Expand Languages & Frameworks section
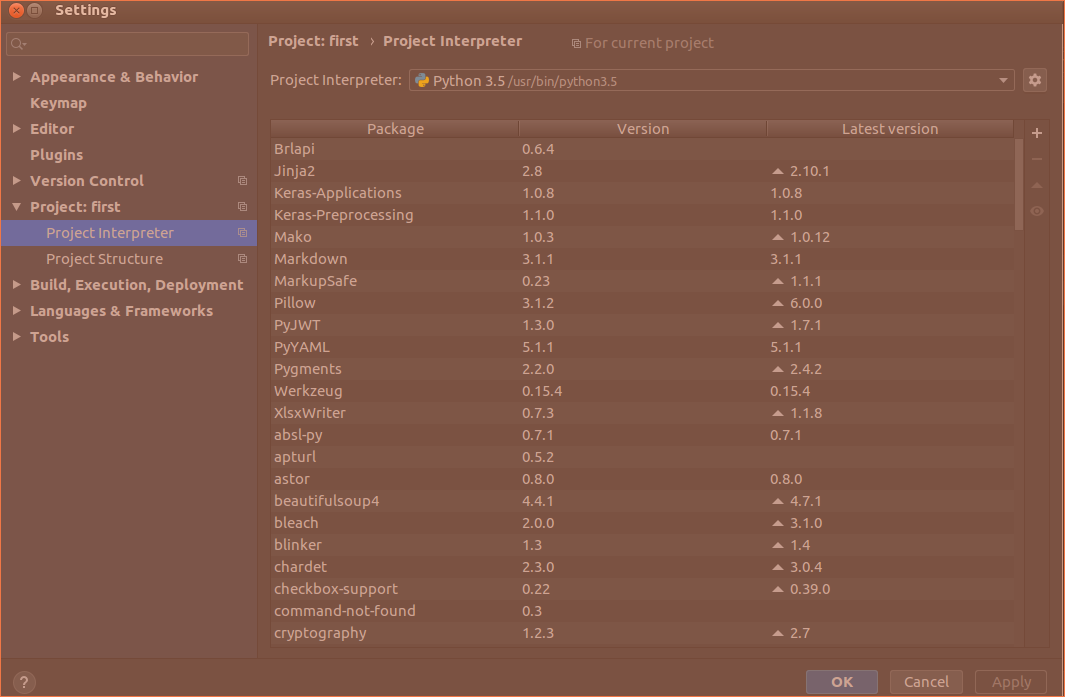Image resolution: width=1065 pixels, height=697 pixels. (16, 310)
